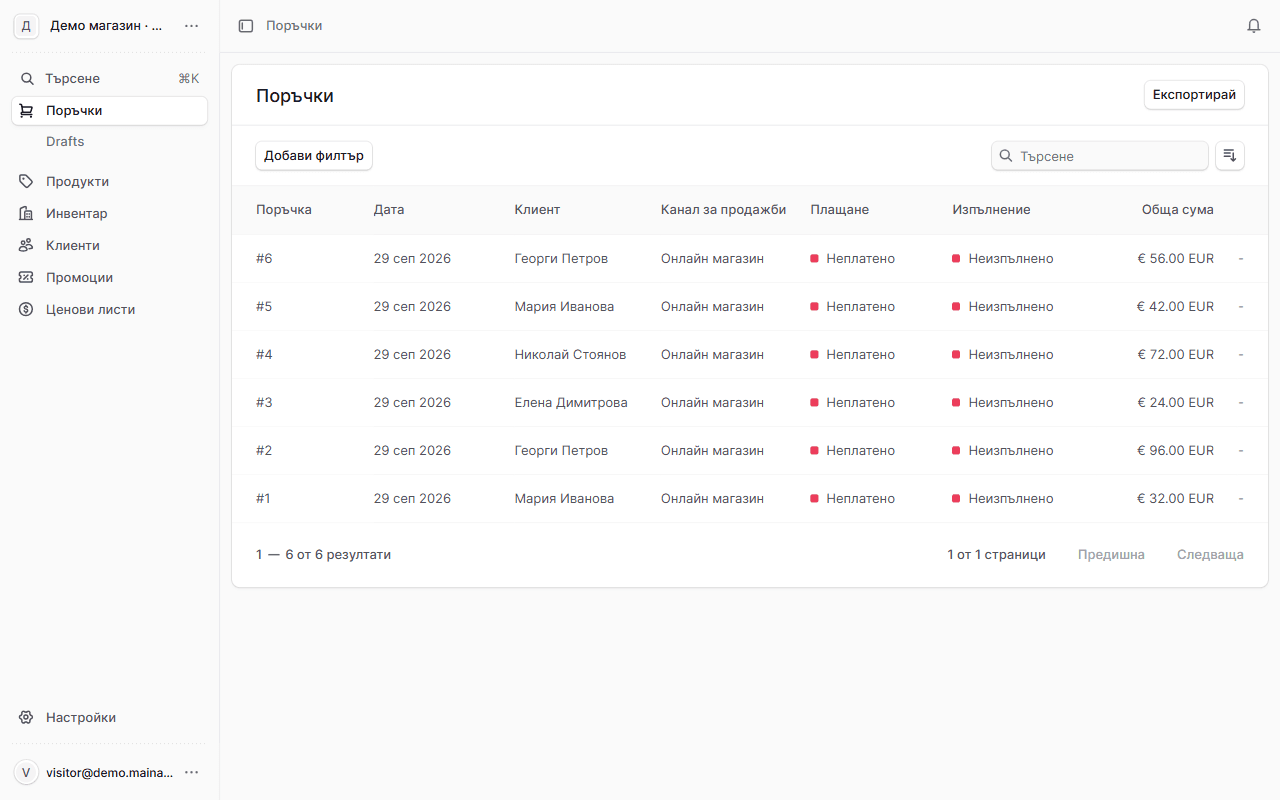Screen dimensions: 1280x800
Task: Open the notifications bell
Action: pyautogui.click(x=1254, y=26)
